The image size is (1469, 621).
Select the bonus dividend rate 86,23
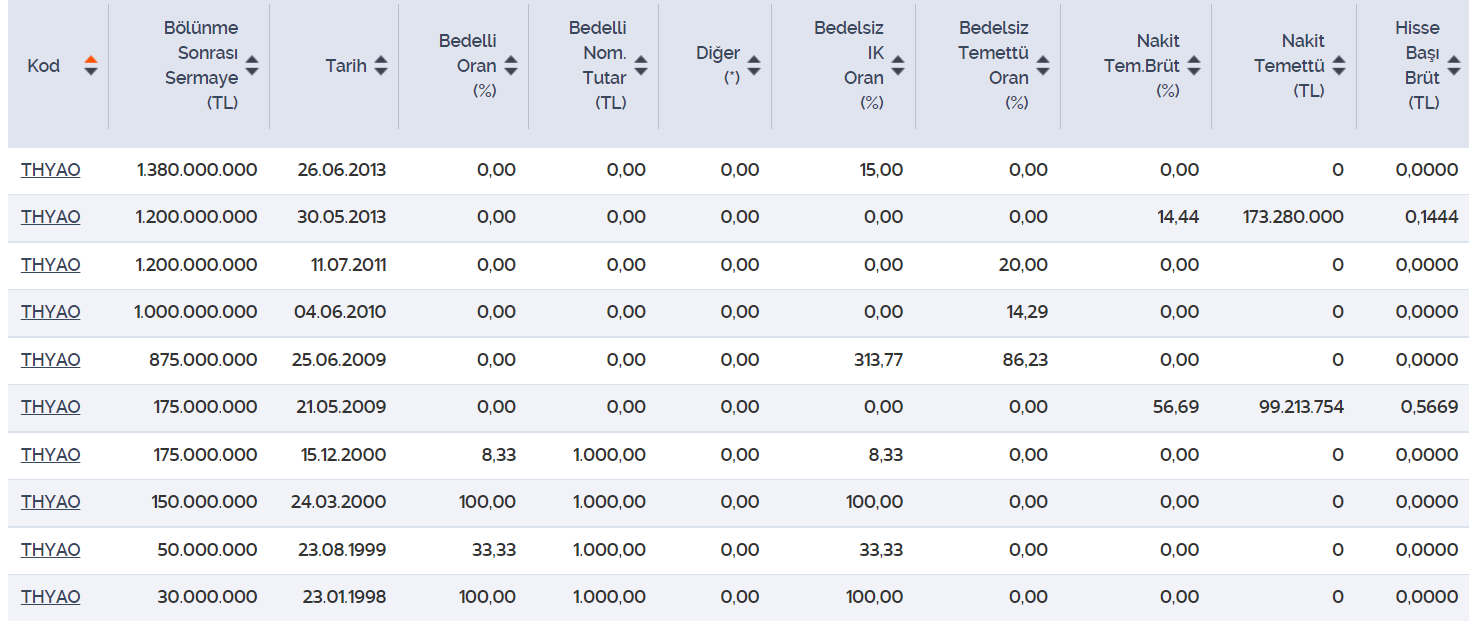point(1026,360)
